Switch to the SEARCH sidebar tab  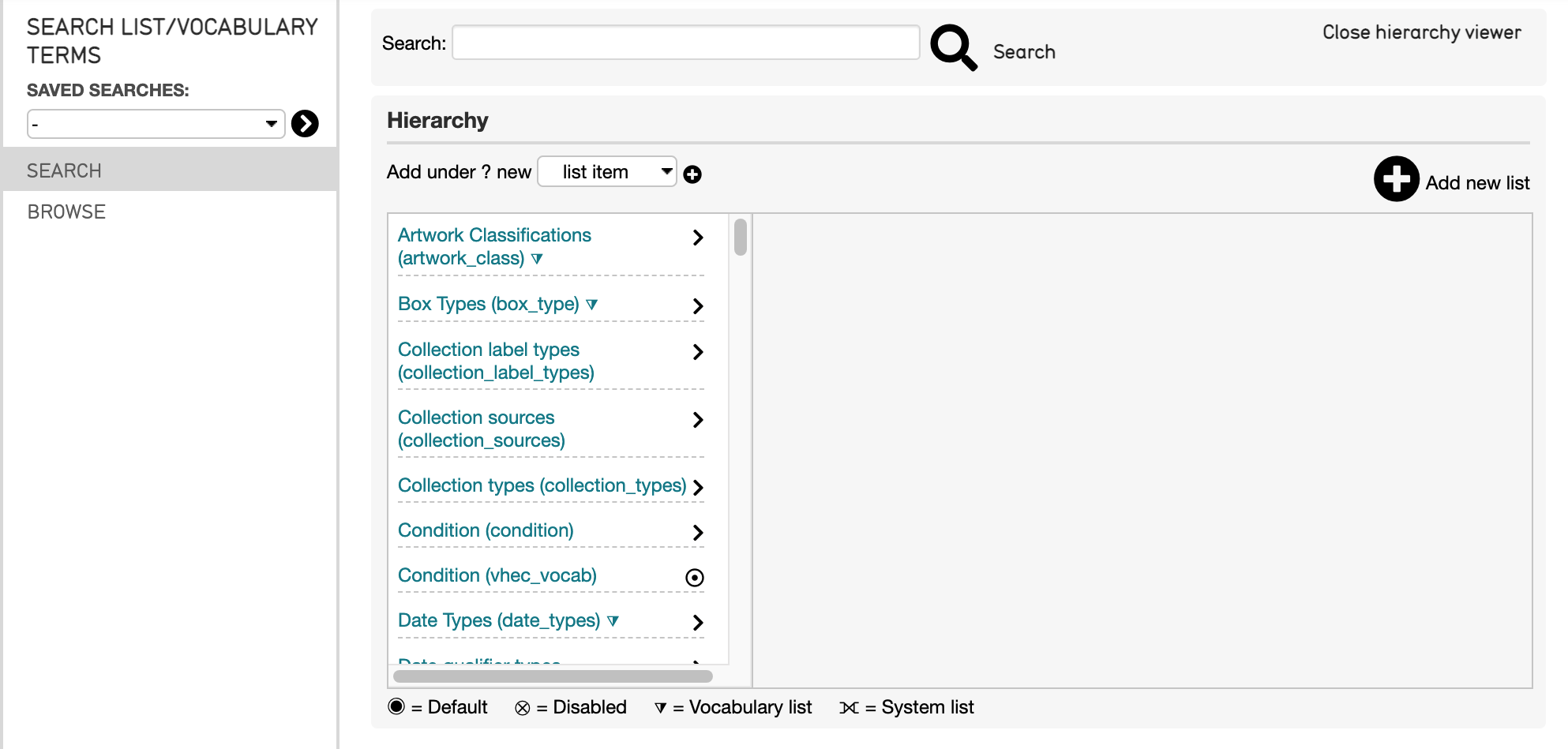point(65,170)
